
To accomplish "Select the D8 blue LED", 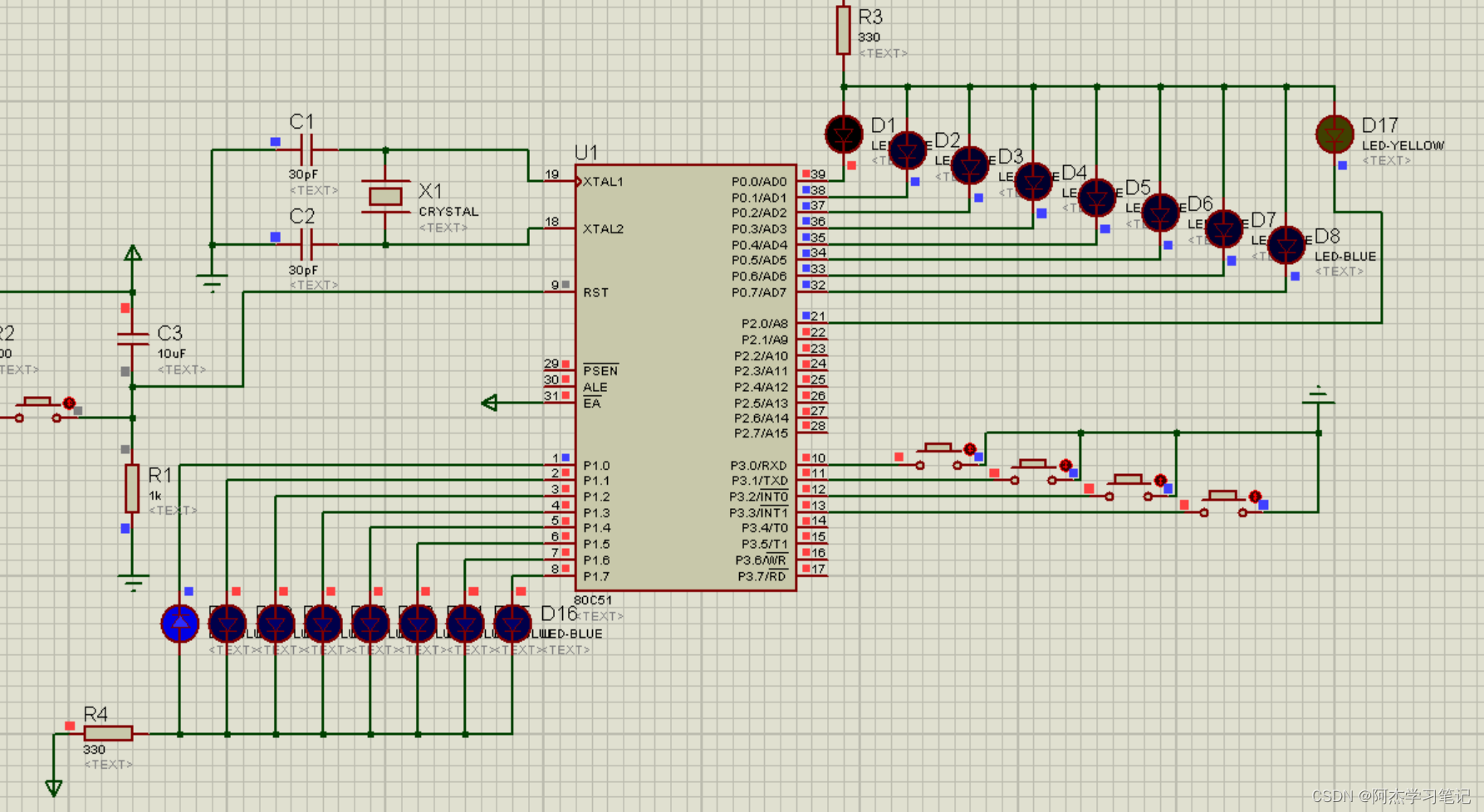I will coord(1286,245).
